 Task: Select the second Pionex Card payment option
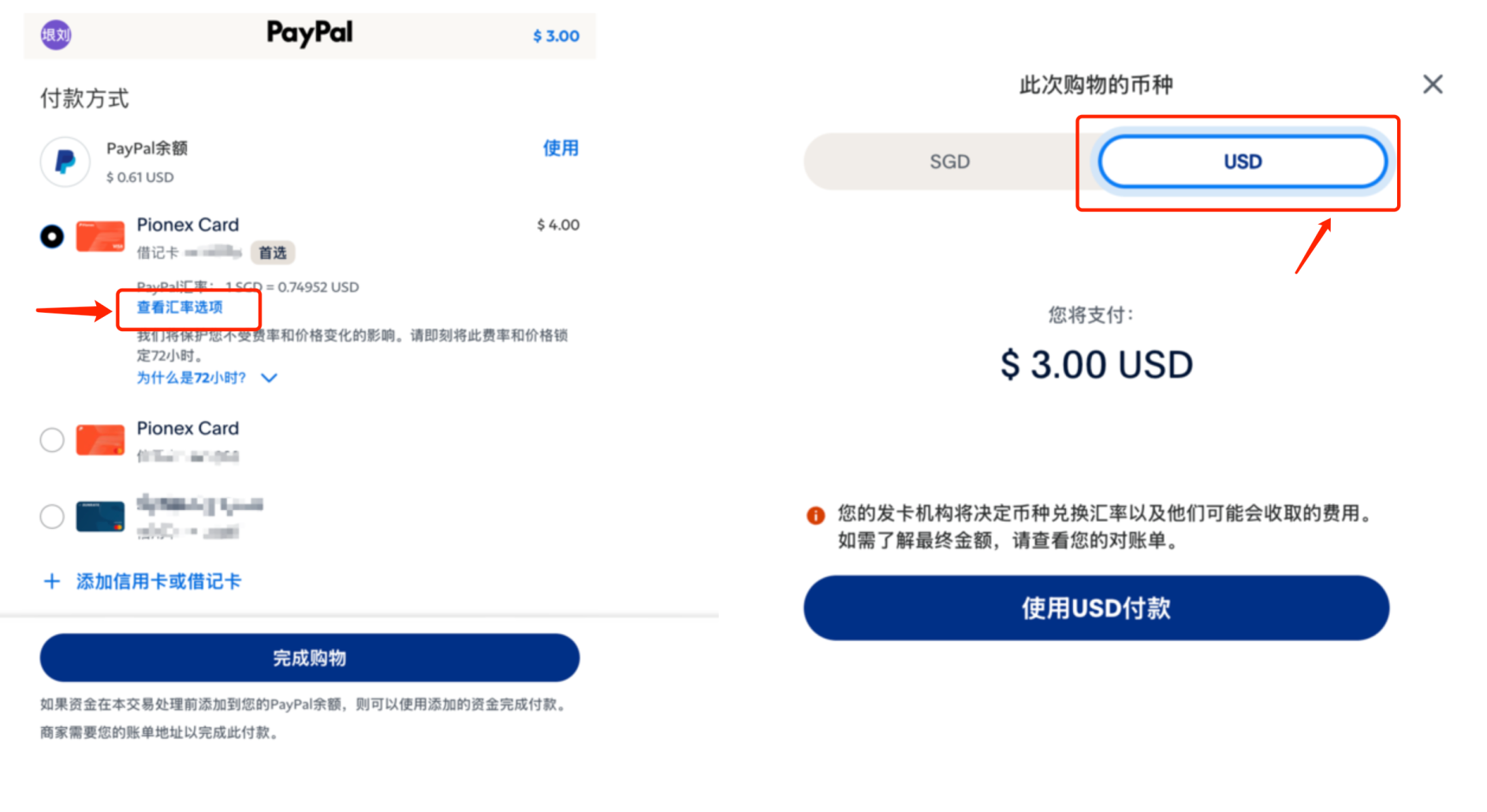tap(51, 440)
